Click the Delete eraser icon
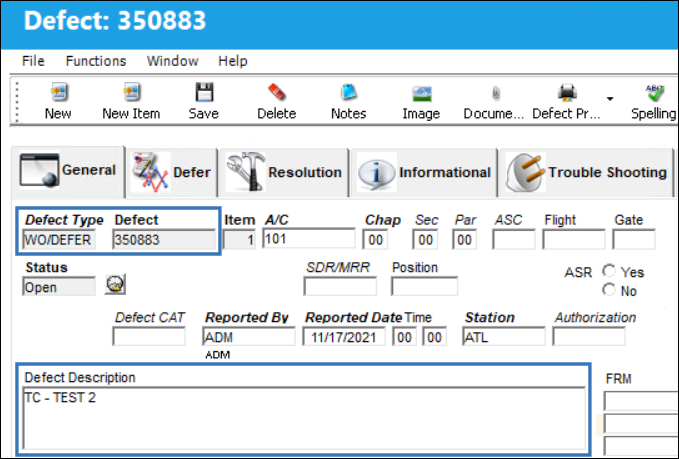 (276, 92)
